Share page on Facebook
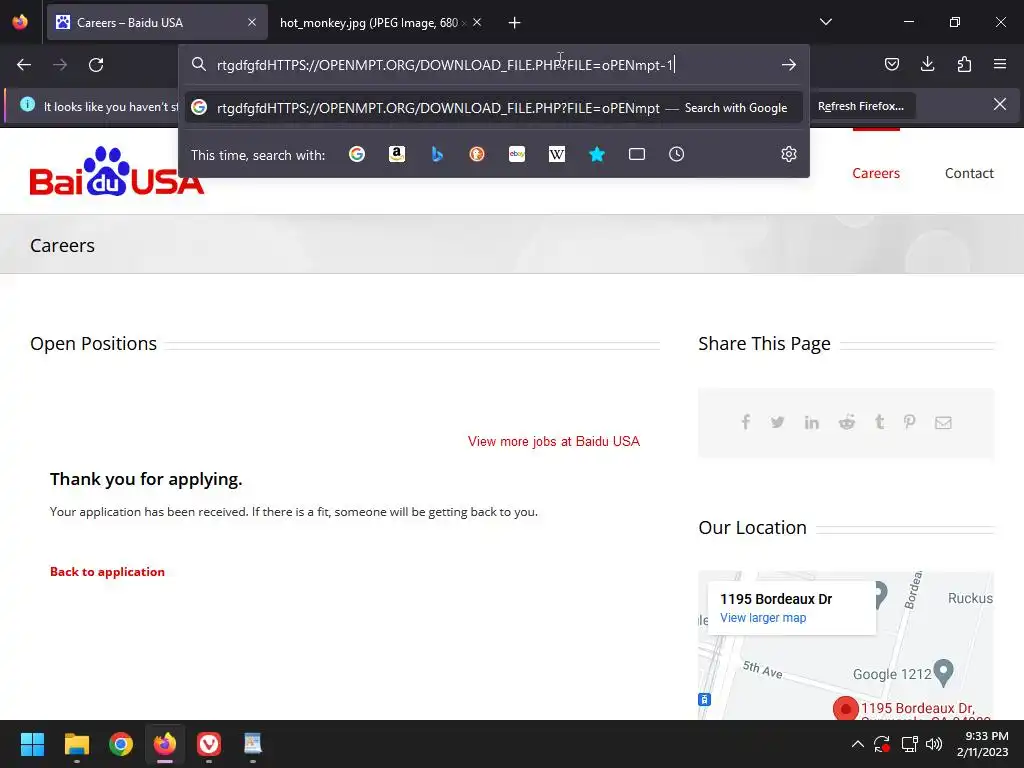 click(745, 422)
